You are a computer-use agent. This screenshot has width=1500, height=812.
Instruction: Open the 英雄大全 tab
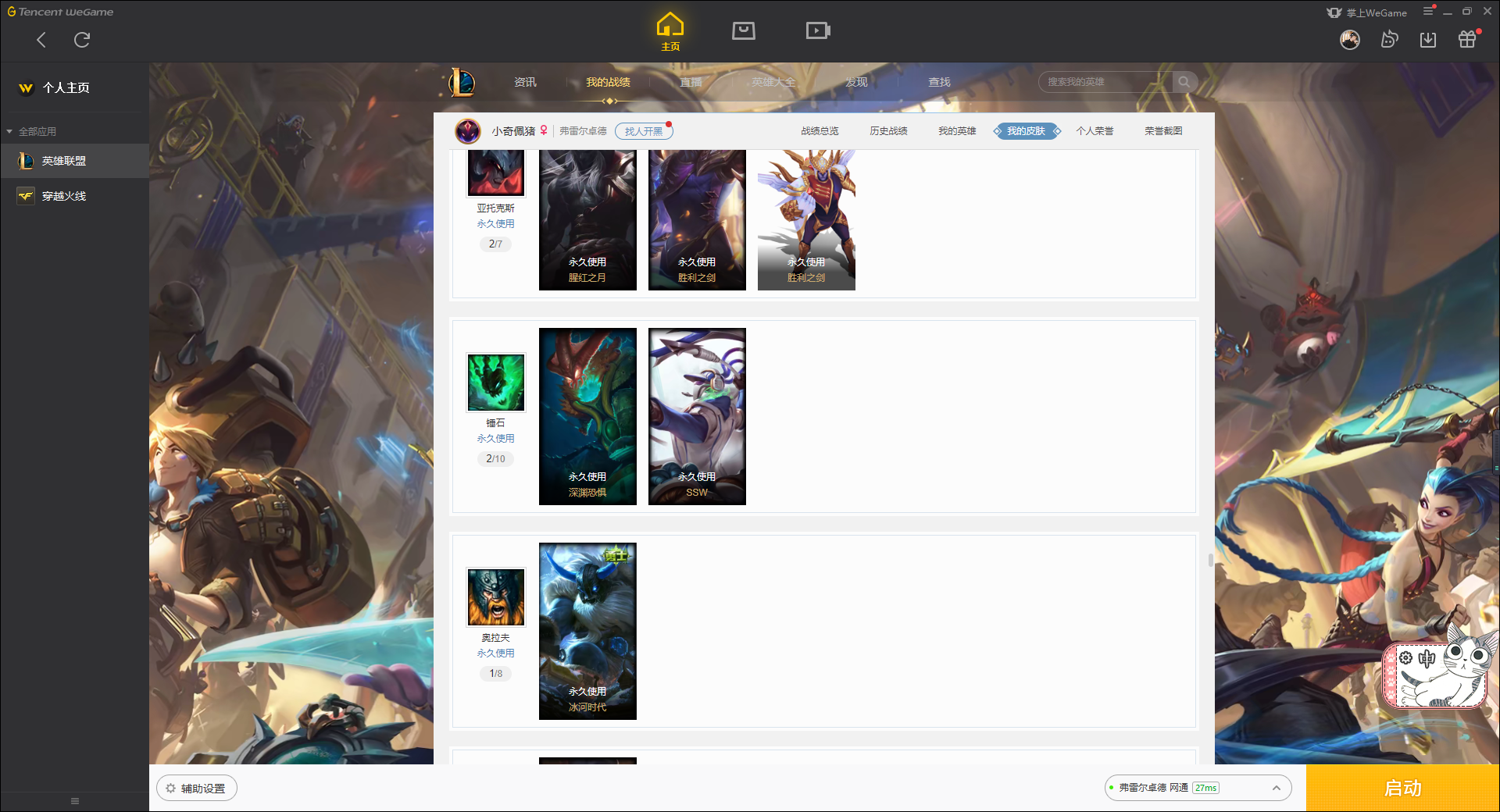(773, 82)
